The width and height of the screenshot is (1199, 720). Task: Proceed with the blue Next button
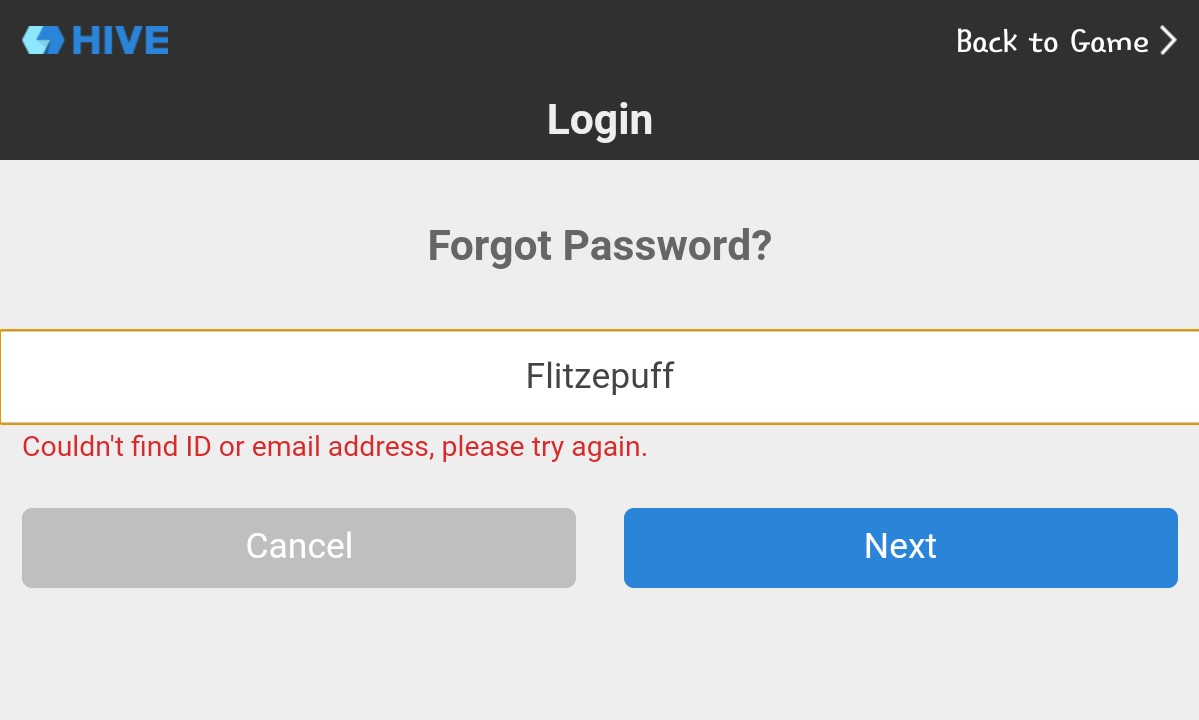click(901, 547)
